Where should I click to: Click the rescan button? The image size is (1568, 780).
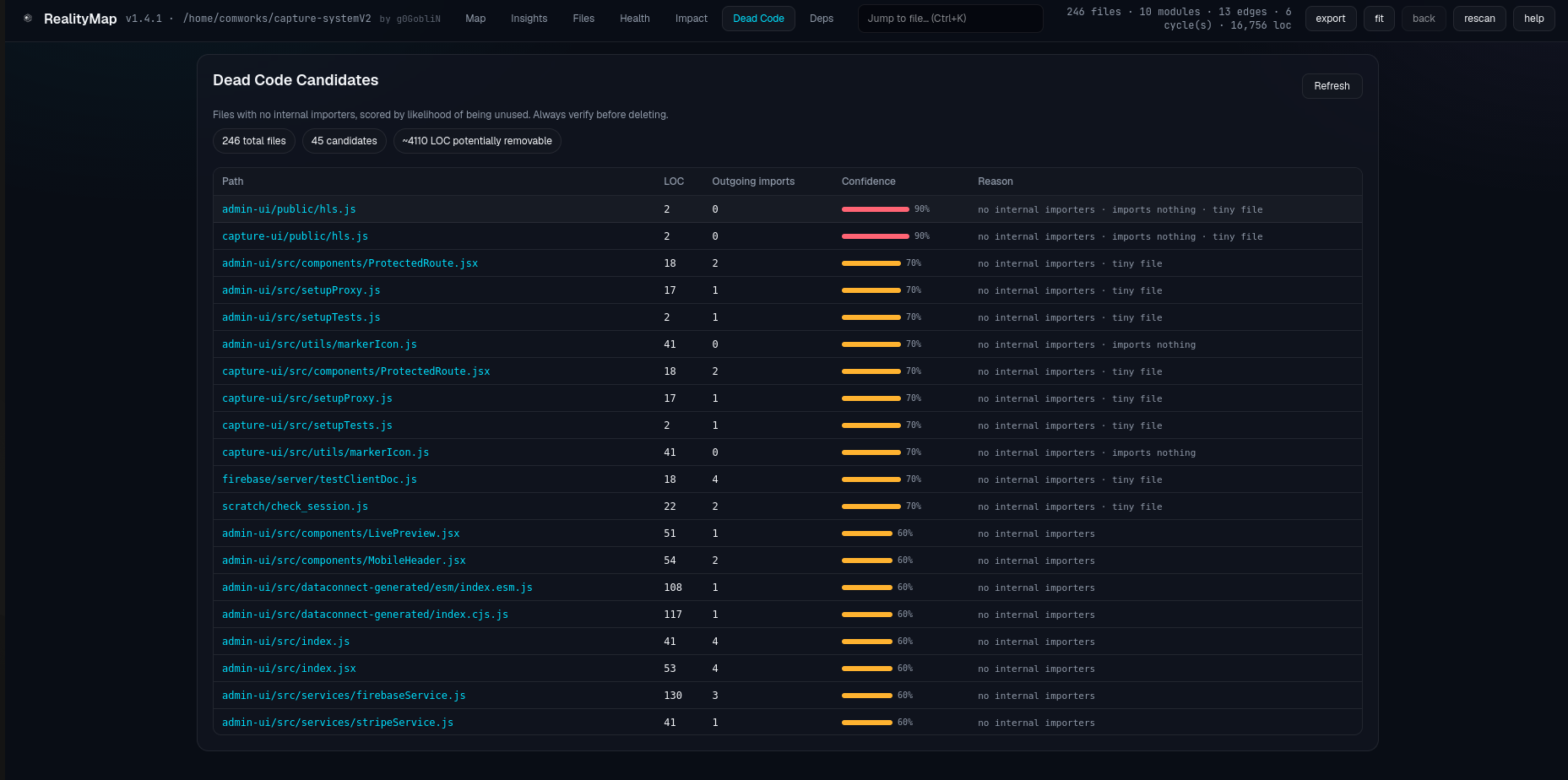1479,19
